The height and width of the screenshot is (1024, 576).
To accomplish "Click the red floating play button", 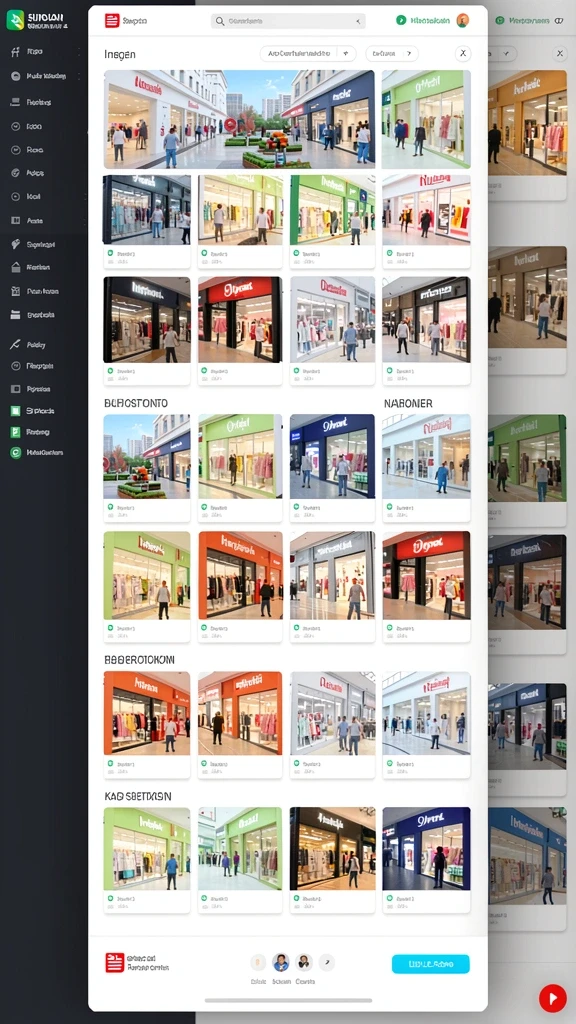I will 552,998.
